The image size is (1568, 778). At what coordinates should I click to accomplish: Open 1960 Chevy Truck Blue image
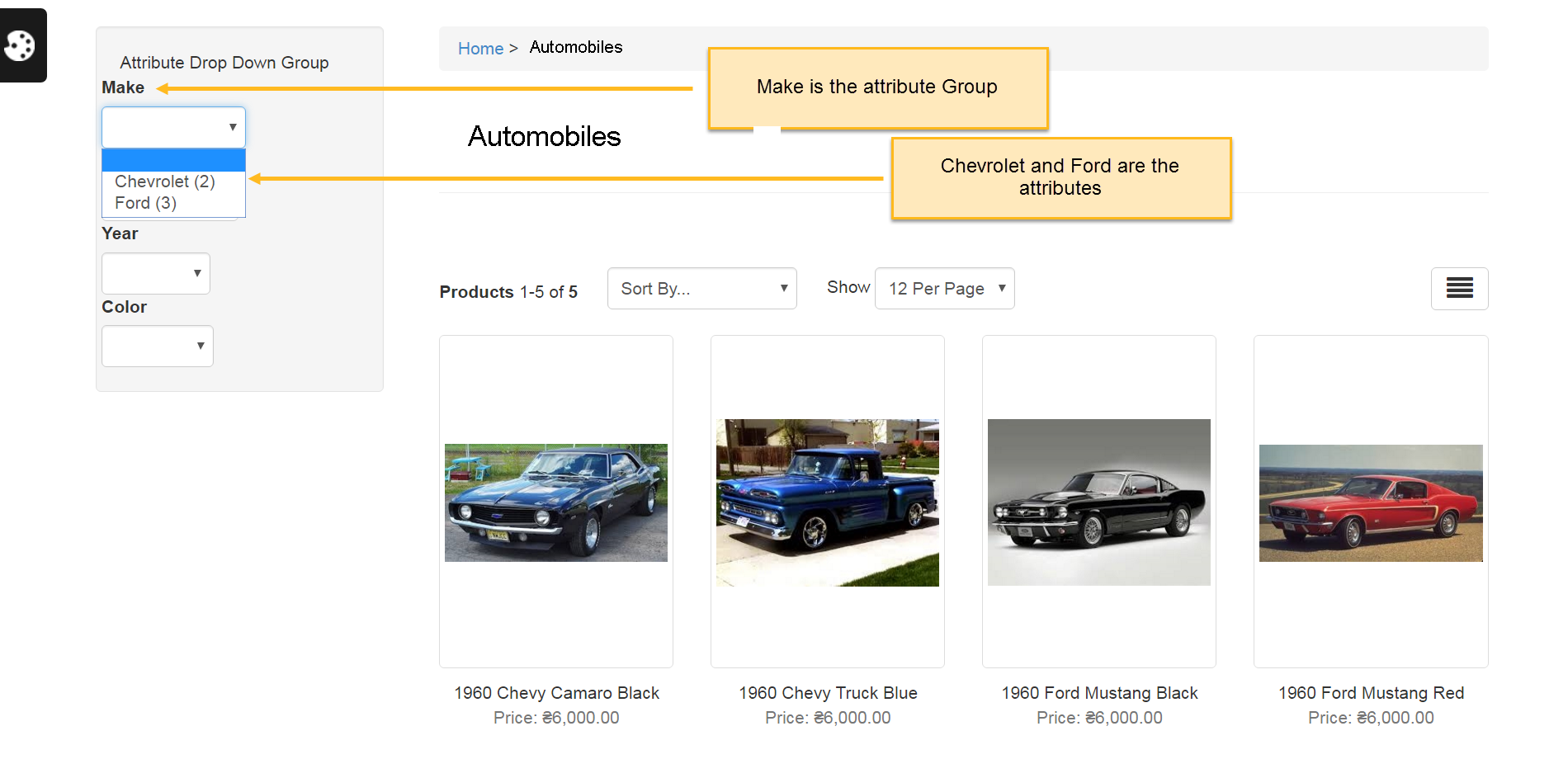click(x=828, y=502)
